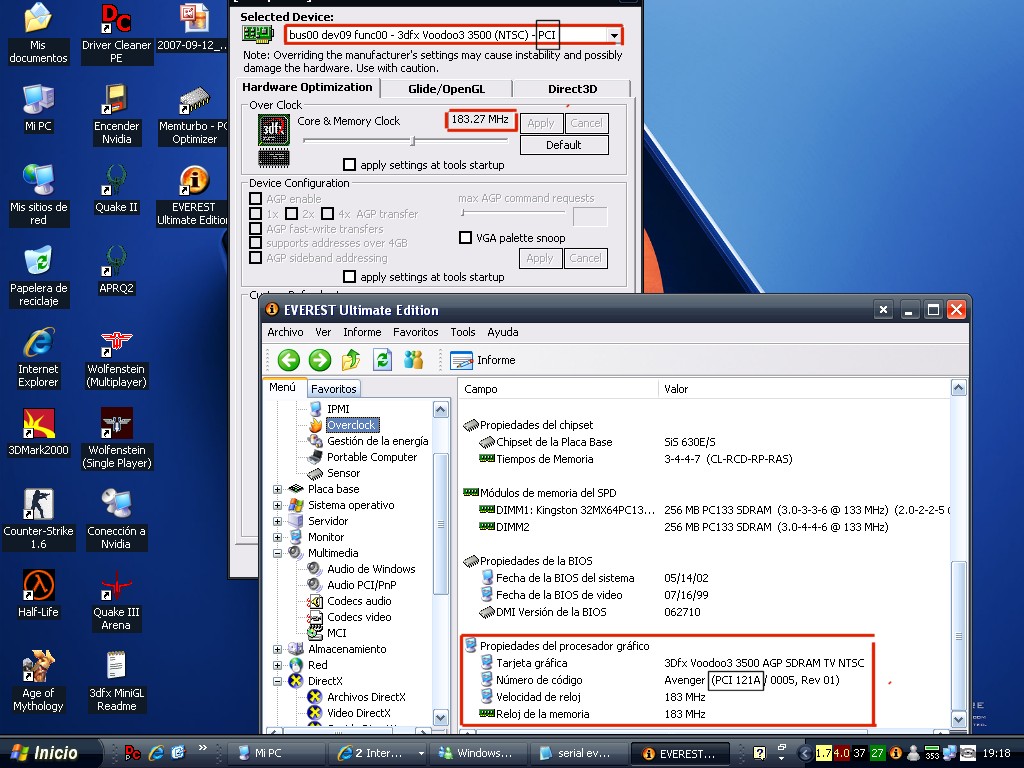
Task: Toggle the VGA palette snoop checkbox
Action: click(x=466, y=238)
